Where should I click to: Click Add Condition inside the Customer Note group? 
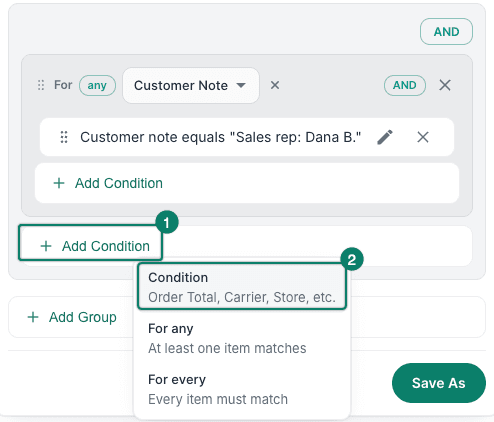click(x=247, y=183)
